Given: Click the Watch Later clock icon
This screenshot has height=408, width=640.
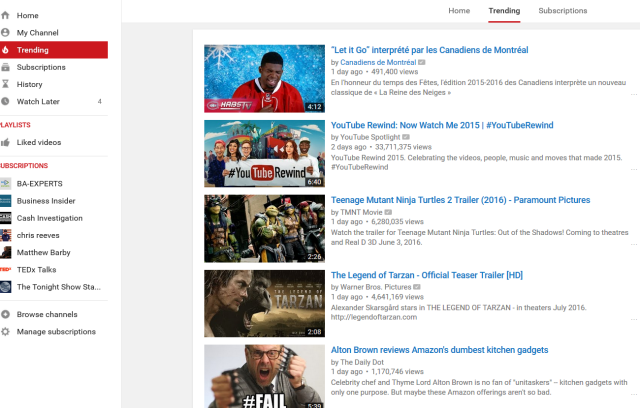Looking at the screenshot, I should coord(5,101).
